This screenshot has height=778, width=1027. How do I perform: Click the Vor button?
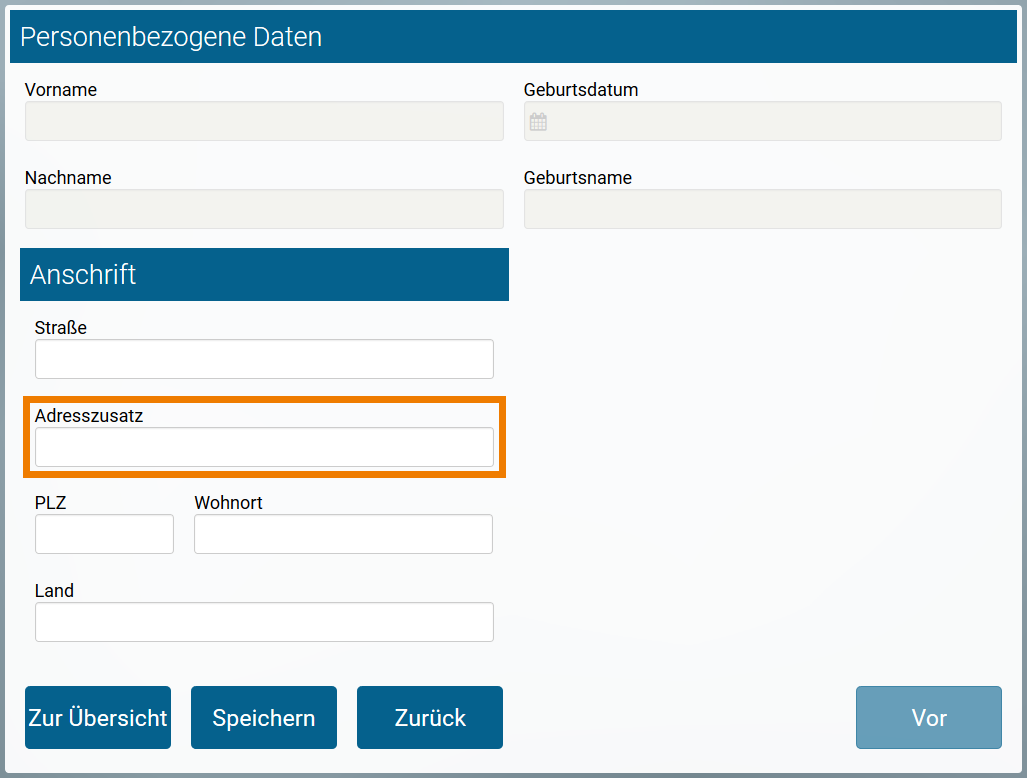[x=928, y=717]
